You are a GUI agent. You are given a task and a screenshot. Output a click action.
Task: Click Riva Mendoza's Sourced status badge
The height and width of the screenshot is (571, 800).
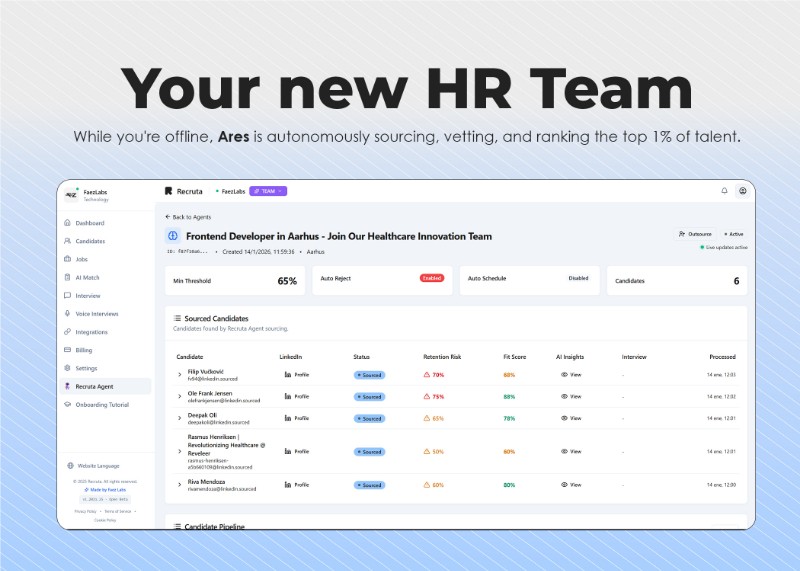pyautogui.click(x=369, y=485)
